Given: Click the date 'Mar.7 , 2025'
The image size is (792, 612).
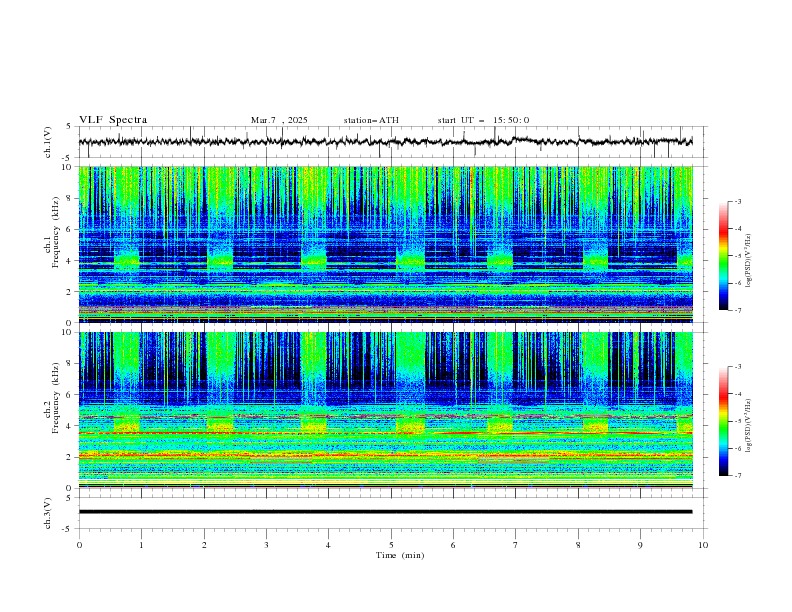Looking at the screenshot, I should 279,120.
